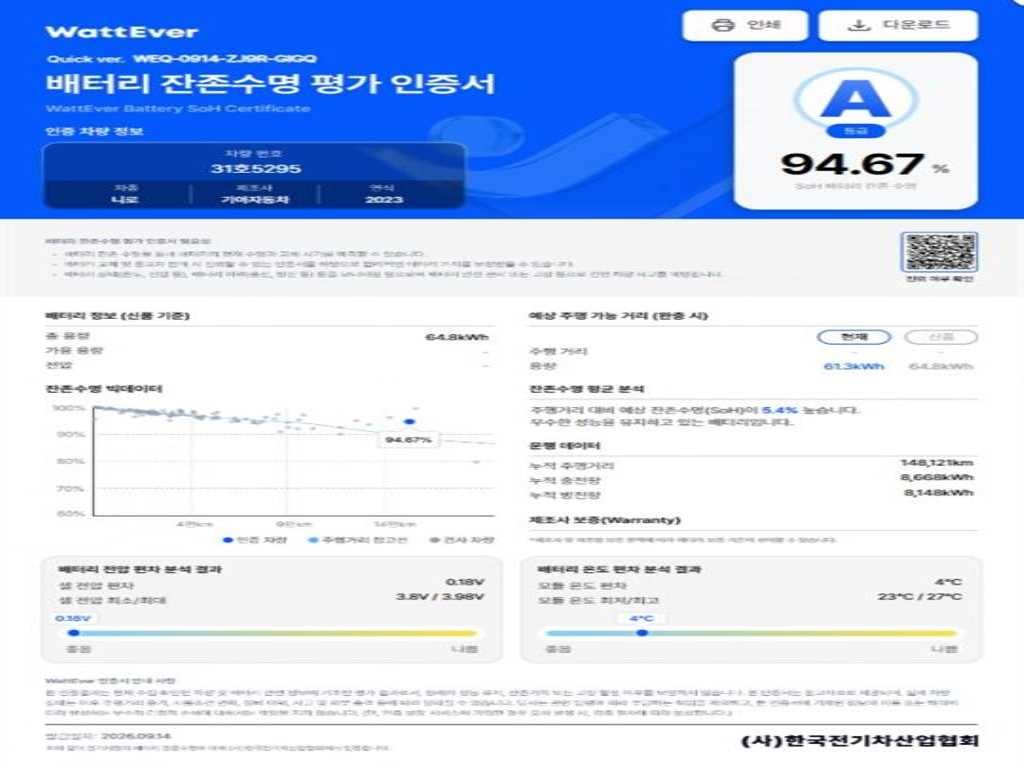The height and width of the screenshot is (768, 1024).
Task: Click the manufacturer value 기아자동차
Action: [255, 199]
